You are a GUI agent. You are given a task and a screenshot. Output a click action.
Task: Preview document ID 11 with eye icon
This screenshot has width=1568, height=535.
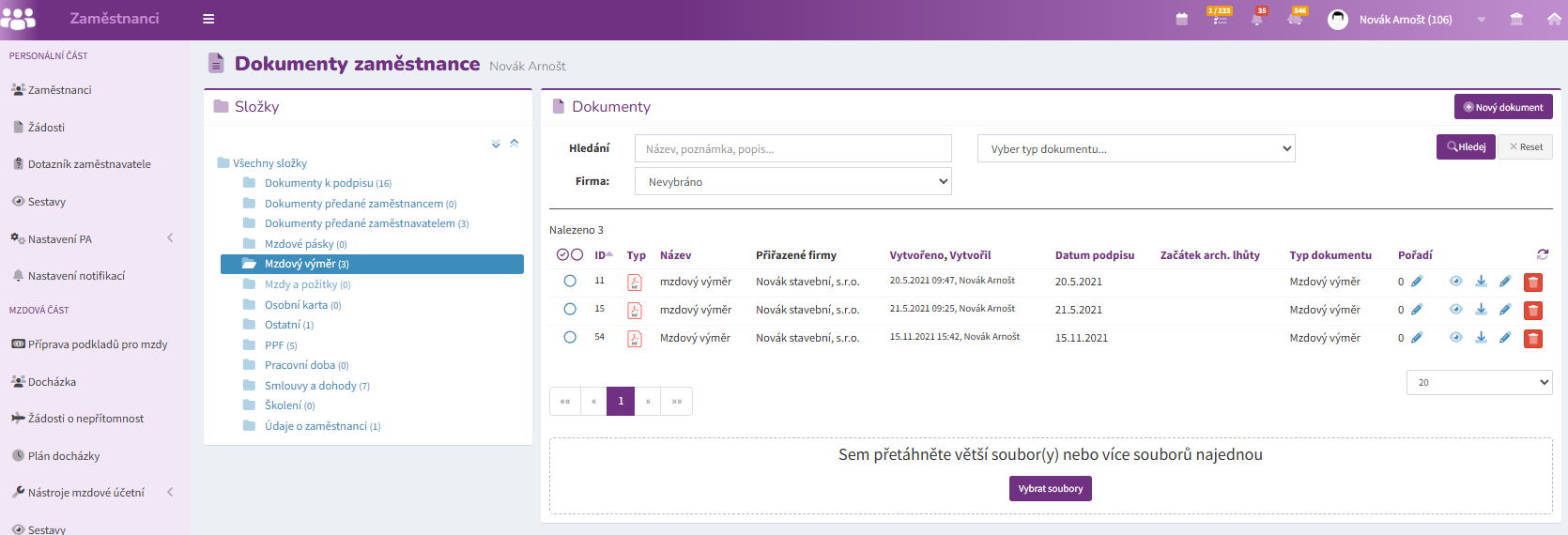click(x=1456, y=282)
